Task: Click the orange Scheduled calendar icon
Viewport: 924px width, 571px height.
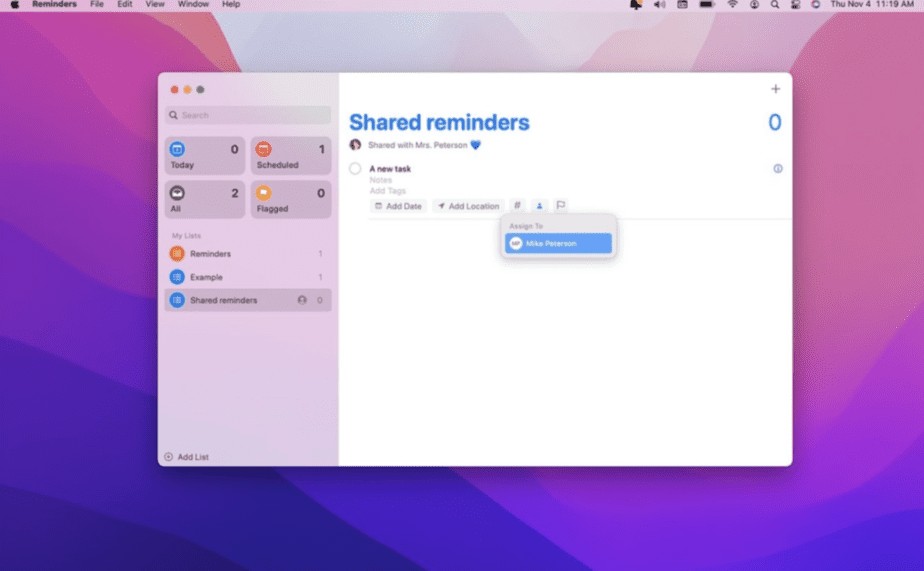Action: (x=263, y=149)
